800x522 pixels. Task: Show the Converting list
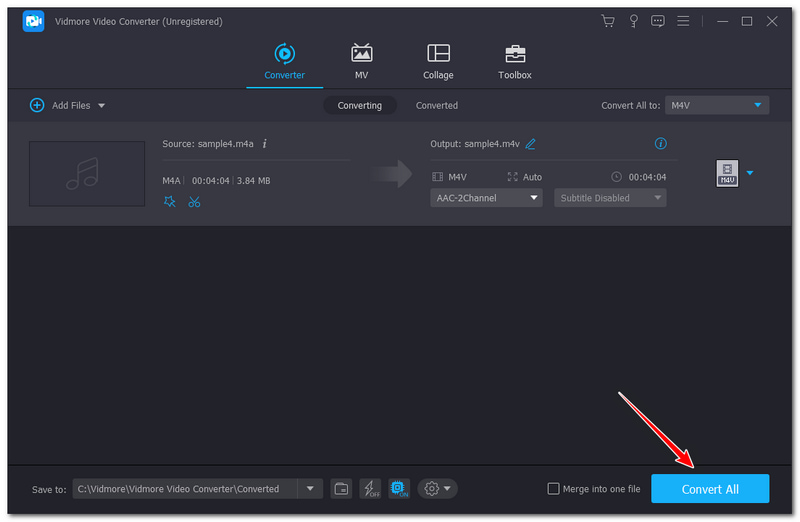tap(360, 105)
